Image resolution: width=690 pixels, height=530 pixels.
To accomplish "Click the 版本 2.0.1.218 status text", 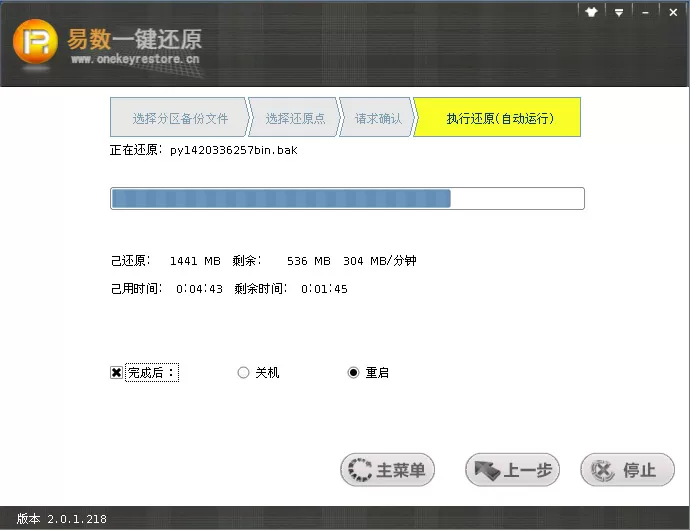I will [x=62, y=519].
